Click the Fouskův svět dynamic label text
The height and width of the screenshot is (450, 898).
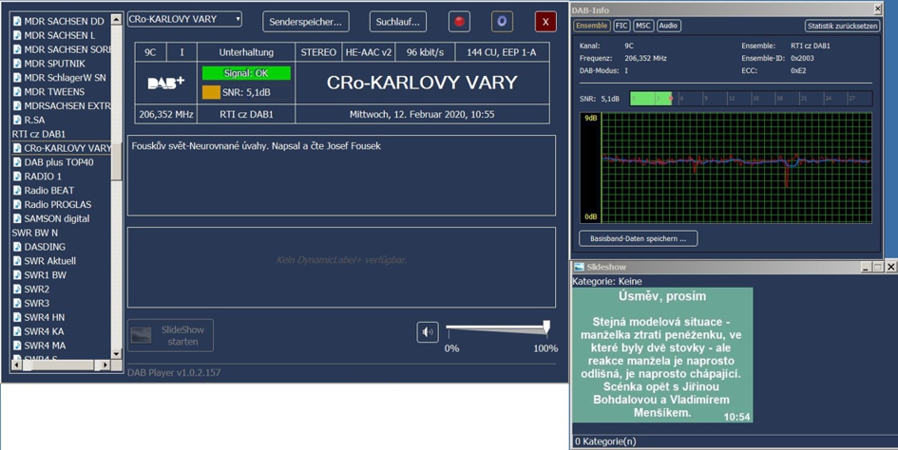pos(256,146)
